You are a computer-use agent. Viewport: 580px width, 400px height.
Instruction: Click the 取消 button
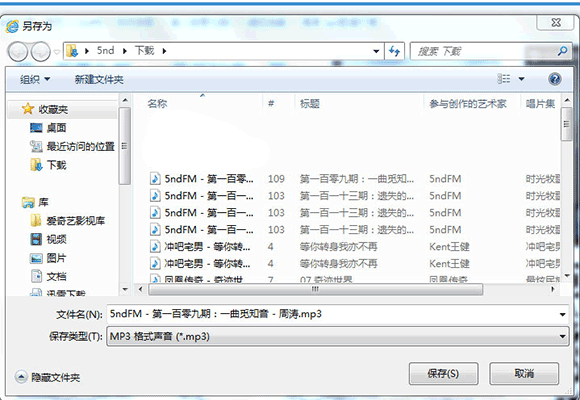click(524, 374)
